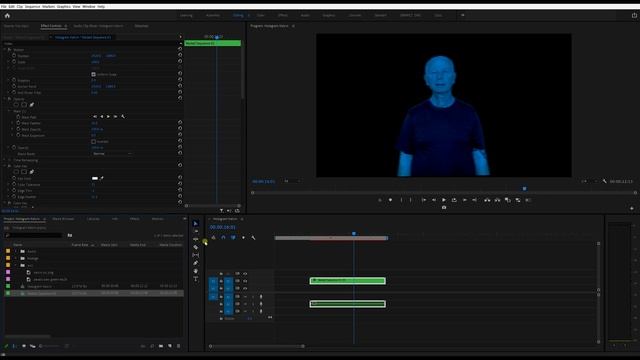Click the Quick Export share icon

pyautogui.click(x=634, y=15)
